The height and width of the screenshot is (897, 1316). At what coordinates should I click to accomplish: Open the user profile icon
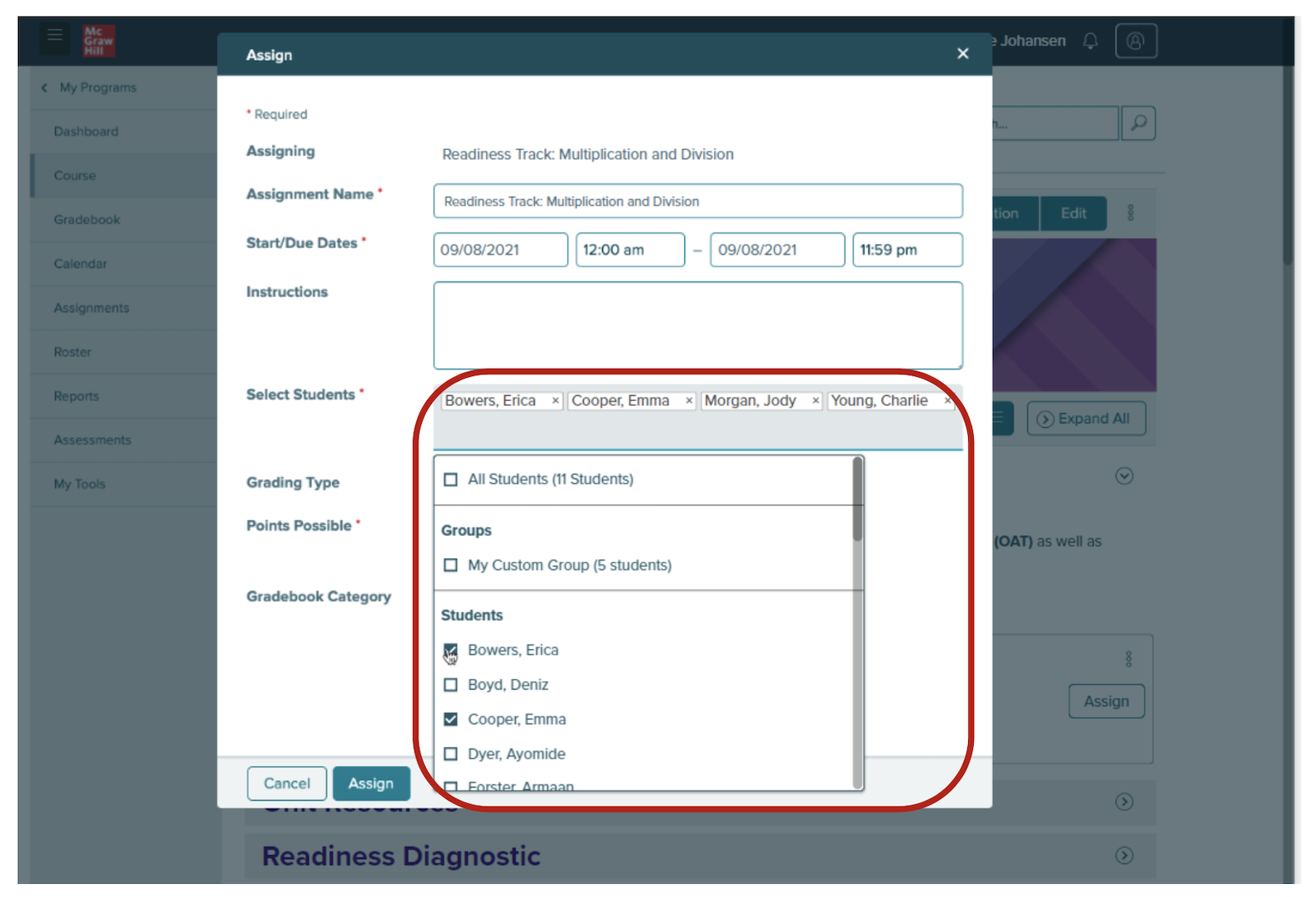[1136, 41]
